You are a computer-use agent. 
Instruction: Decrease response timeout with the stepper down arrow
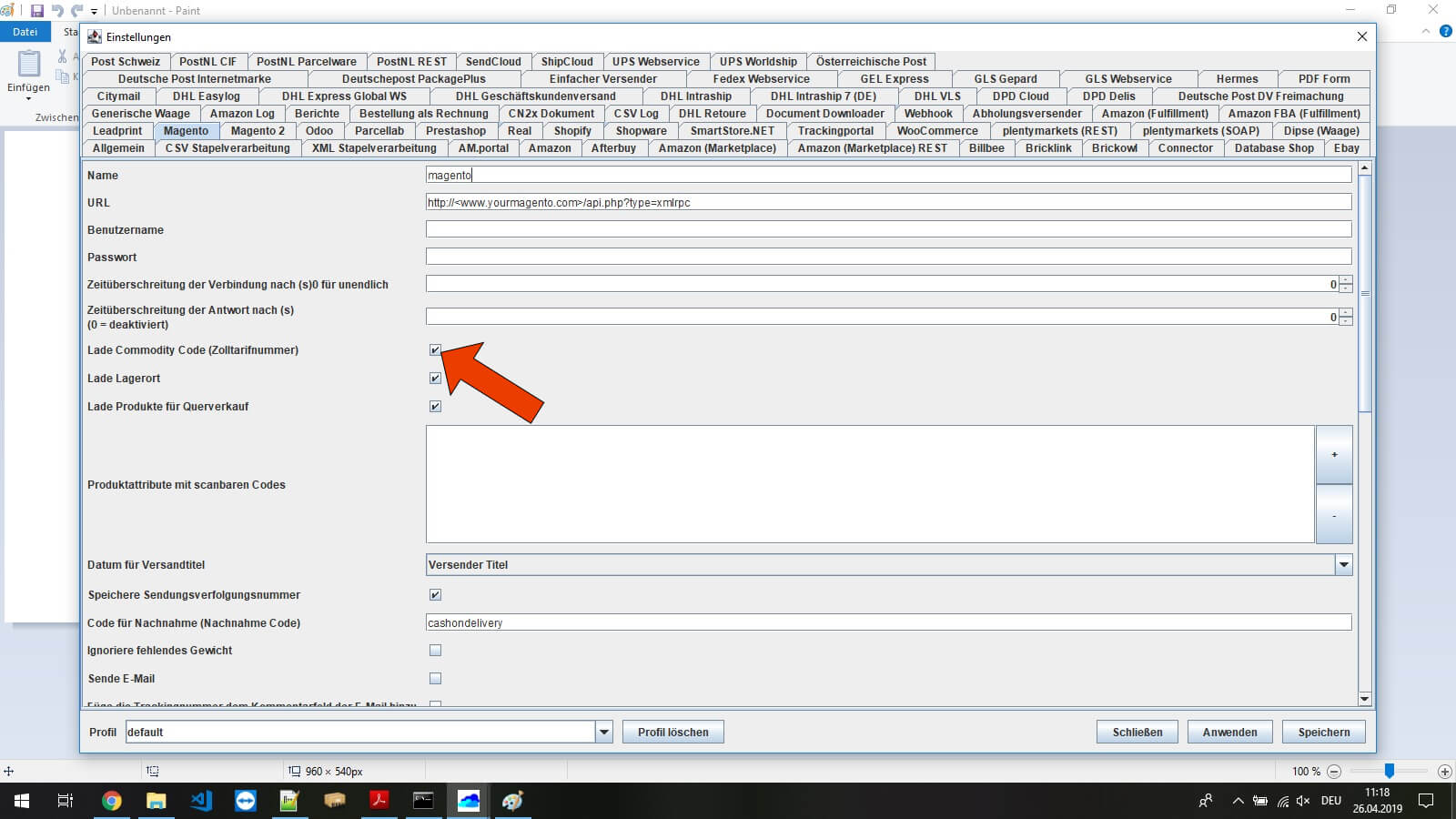[1346, 321]
